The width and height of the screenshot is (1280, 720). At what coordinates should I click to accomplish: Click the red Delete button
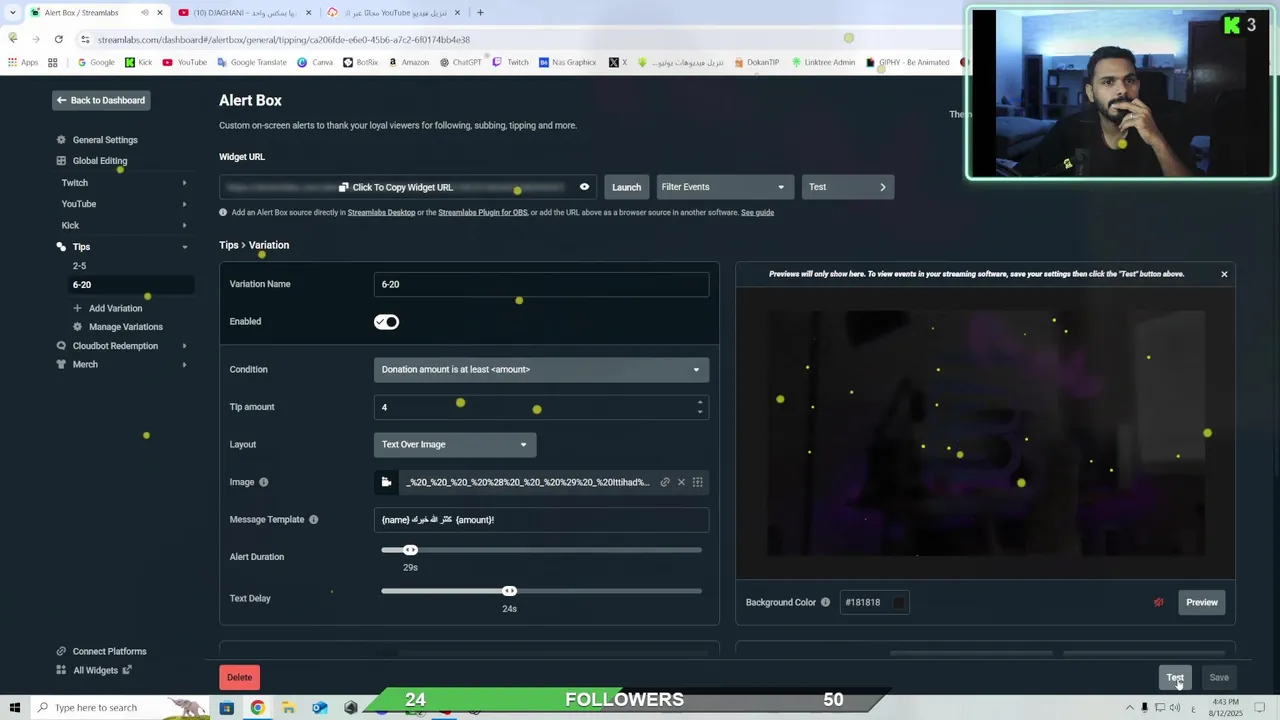tap(239, 678)
